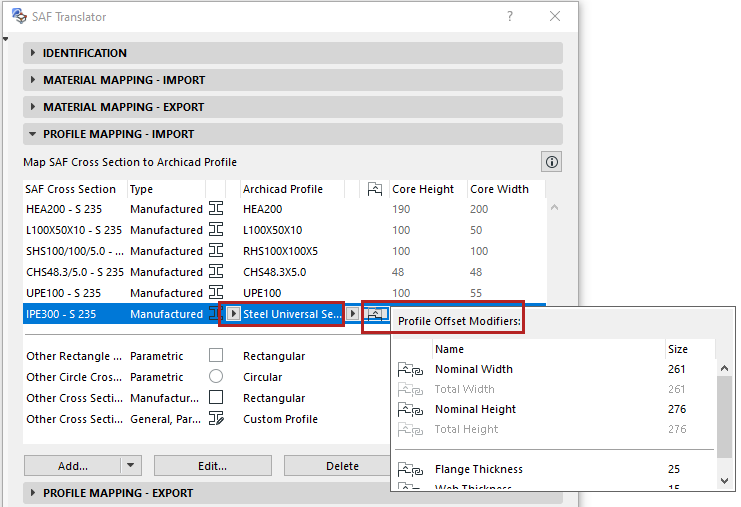Select the Nominal Width name
Viewport: 741px width, 507px height.
pyautogui.click(x=474, y=369)
